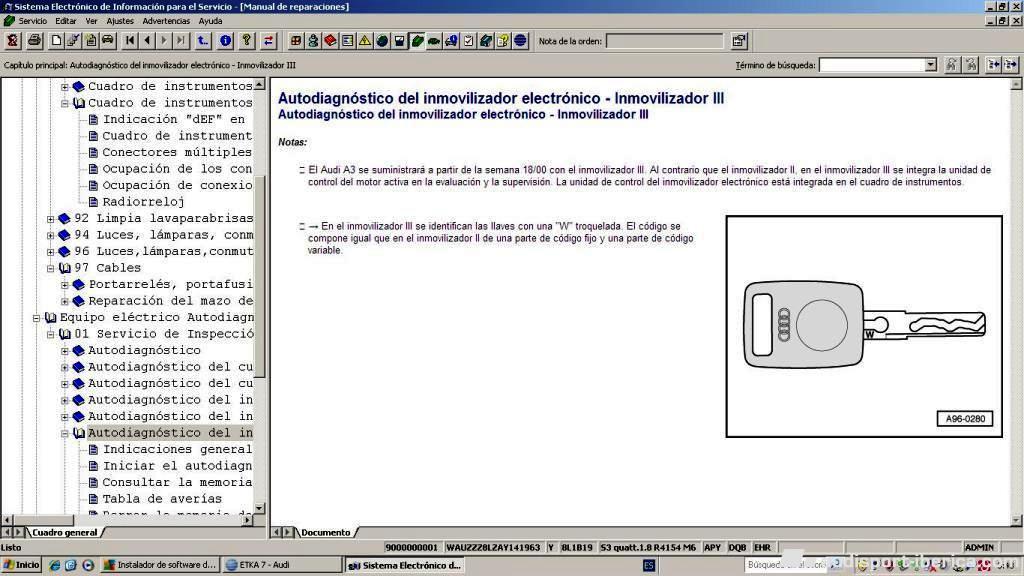Switch to the Cuadro general tab
The height and width of the screenshot is (576, 1024).
click(x=65, y=532)
